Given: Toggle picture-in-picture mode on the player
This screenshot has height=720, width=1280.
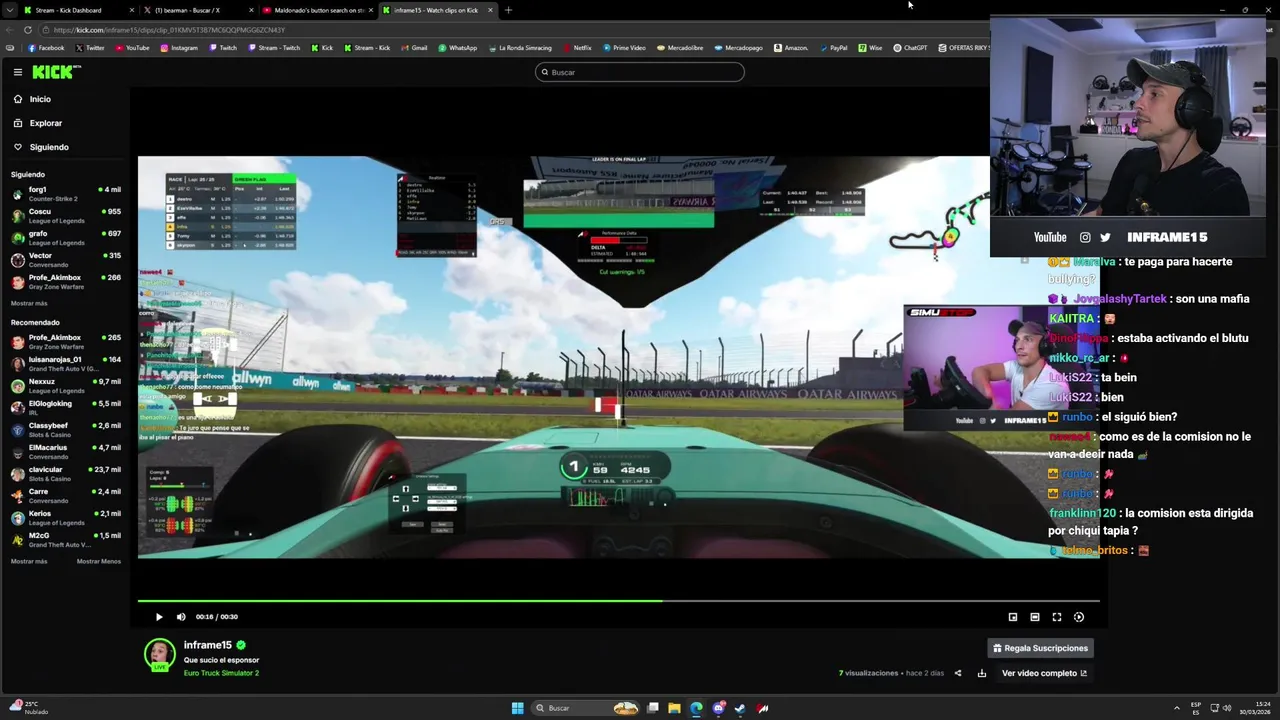Looking at the screenshot, I should click(1013, 617).
